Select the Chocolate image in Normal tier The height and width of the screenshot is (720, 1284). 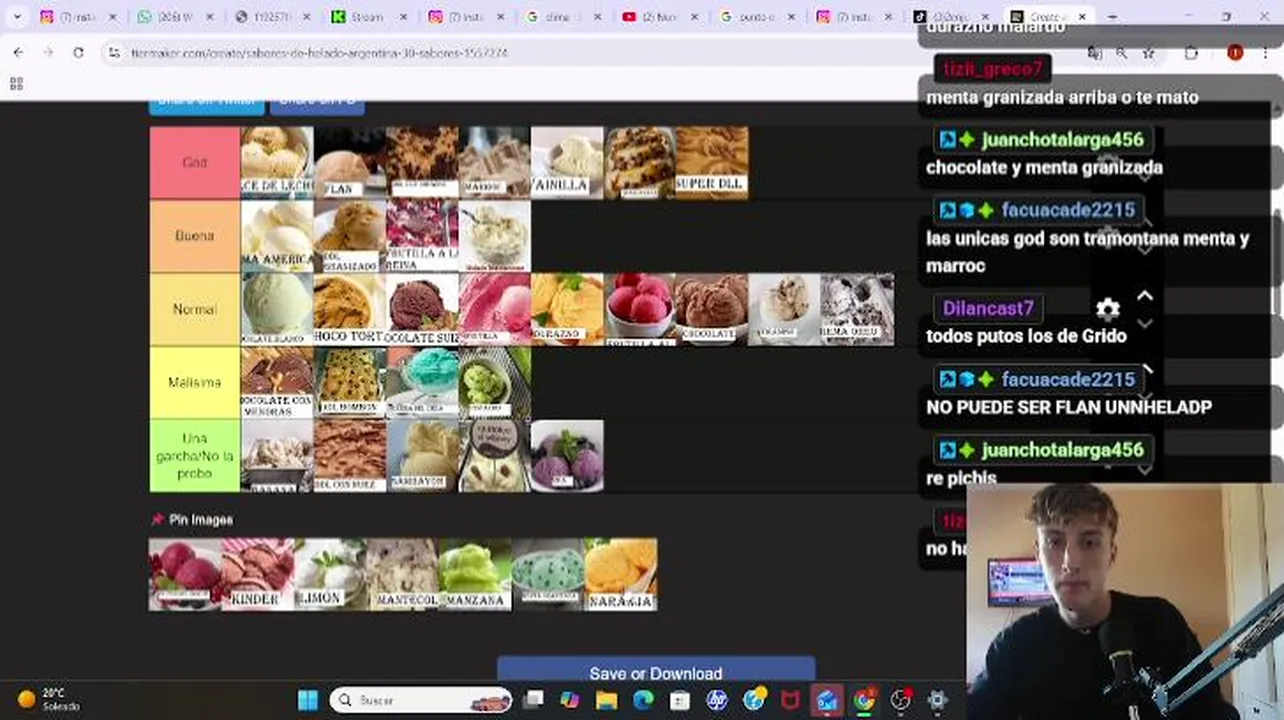tap(712, 309)
